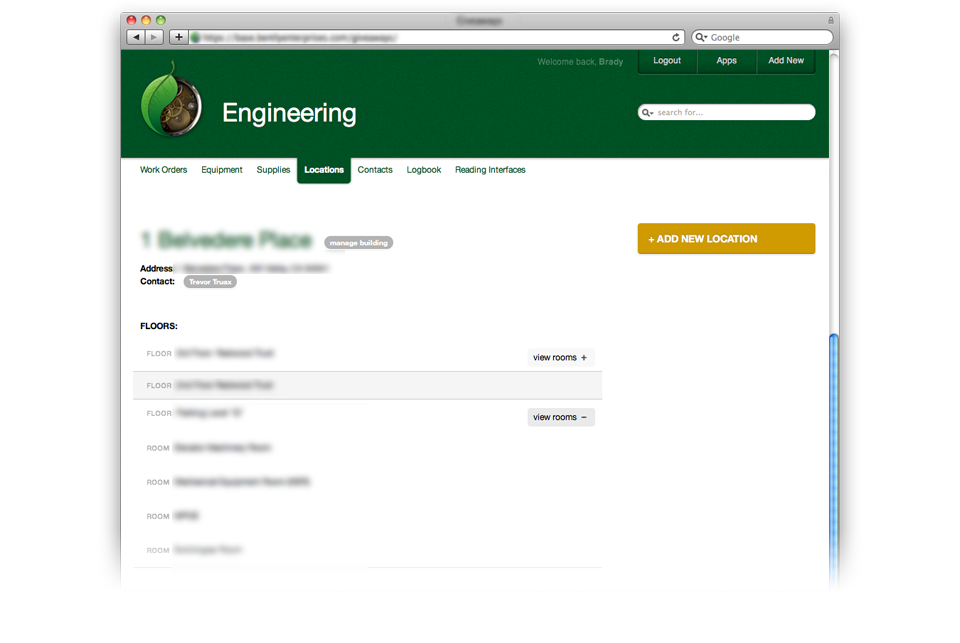Collapse rooms with 'view rooms –' button
Viewport: 960px width, 643px height.
pyautogui.click(x=560, y=417)
